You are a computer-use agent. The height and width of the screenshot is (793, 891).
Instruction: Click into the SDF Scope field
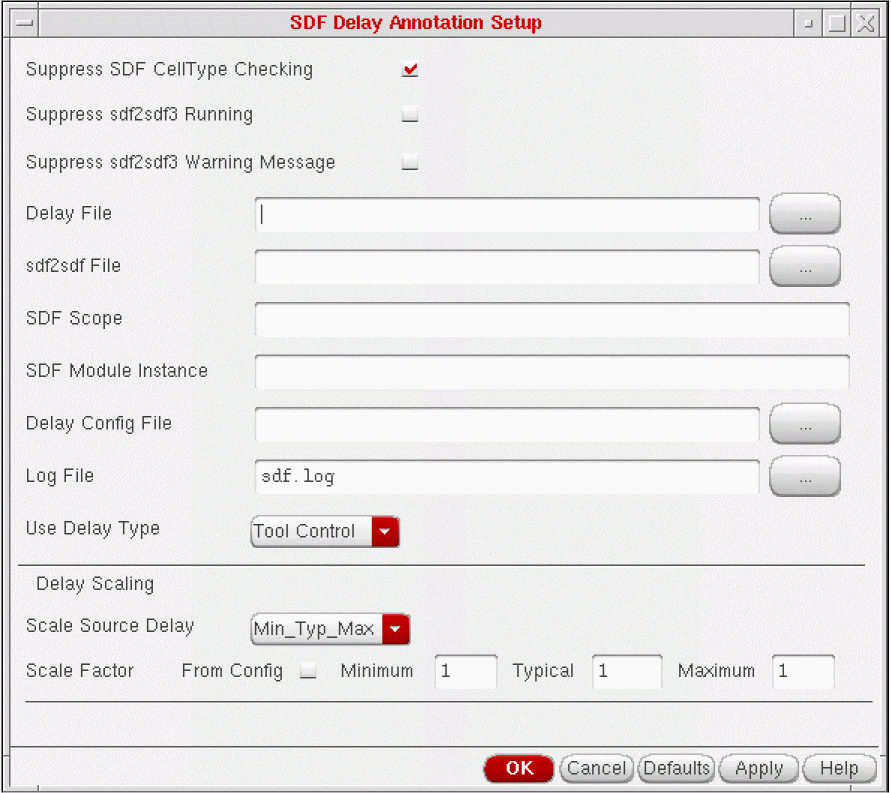[551, 319]
